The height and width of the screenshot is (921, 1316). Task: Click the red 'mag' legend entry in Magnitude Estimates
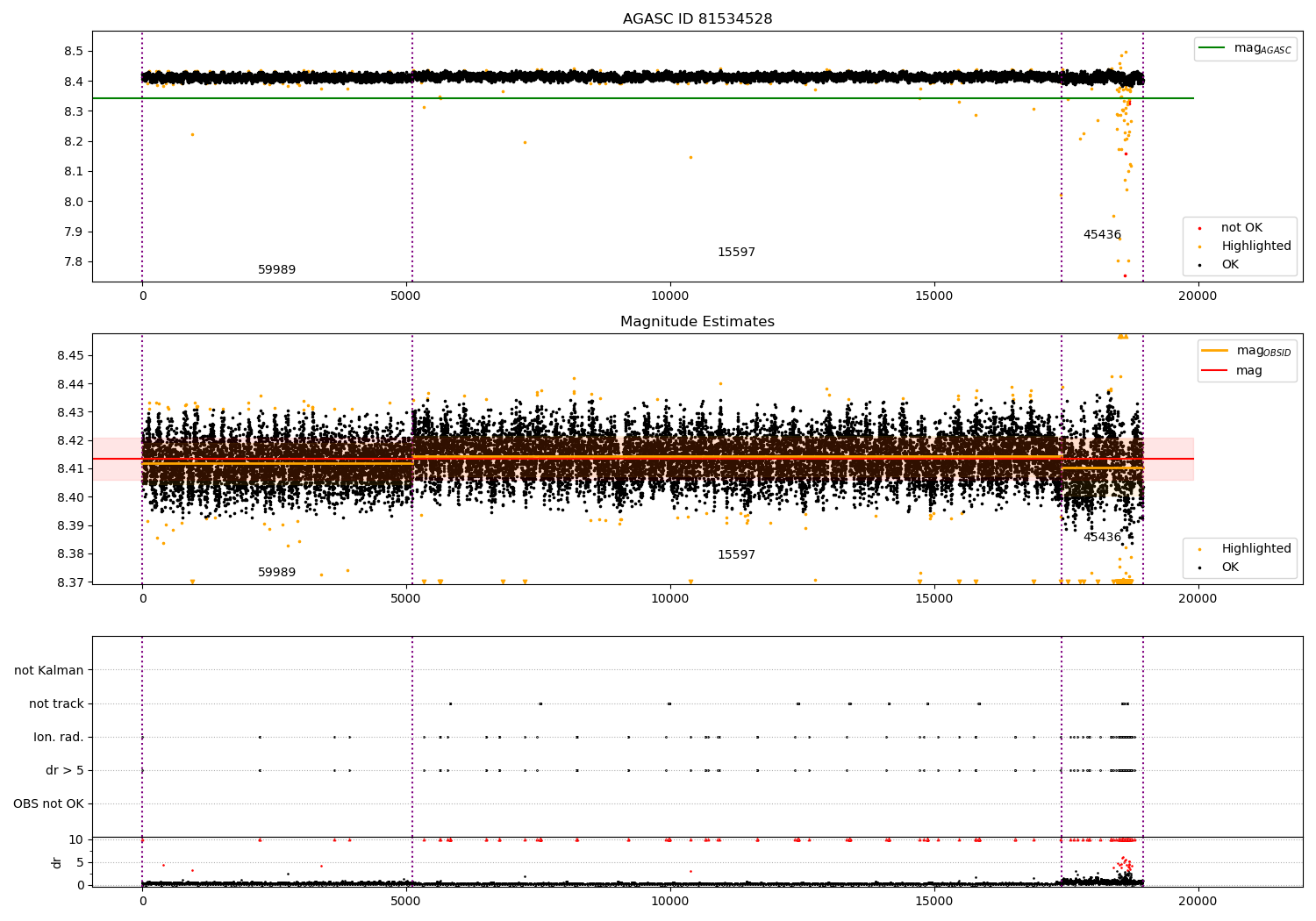coord(1233,371)
